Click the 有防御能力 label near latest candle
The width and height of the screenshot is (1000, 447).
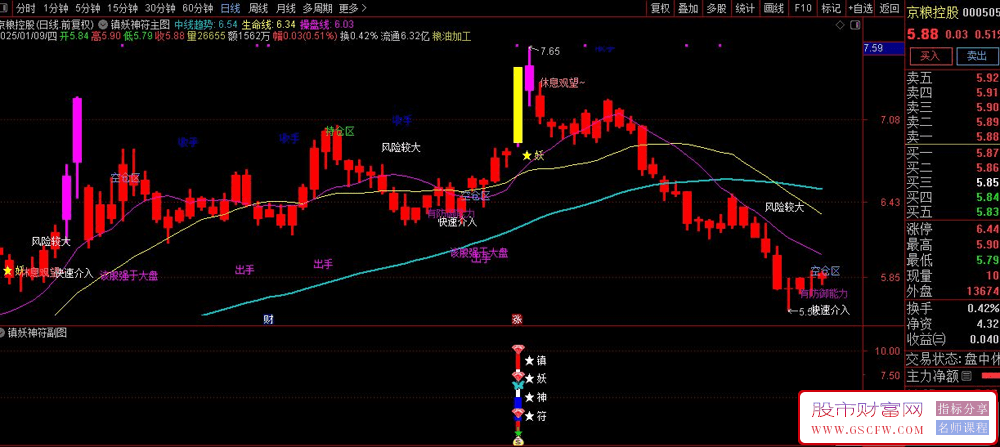(823, 294)
